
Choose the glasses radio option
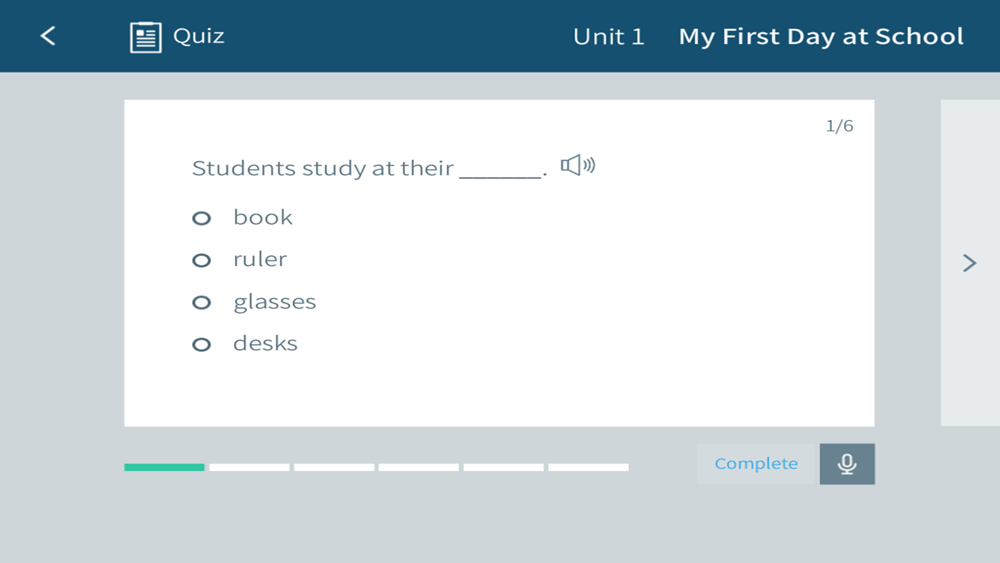(x=201, y=302)
